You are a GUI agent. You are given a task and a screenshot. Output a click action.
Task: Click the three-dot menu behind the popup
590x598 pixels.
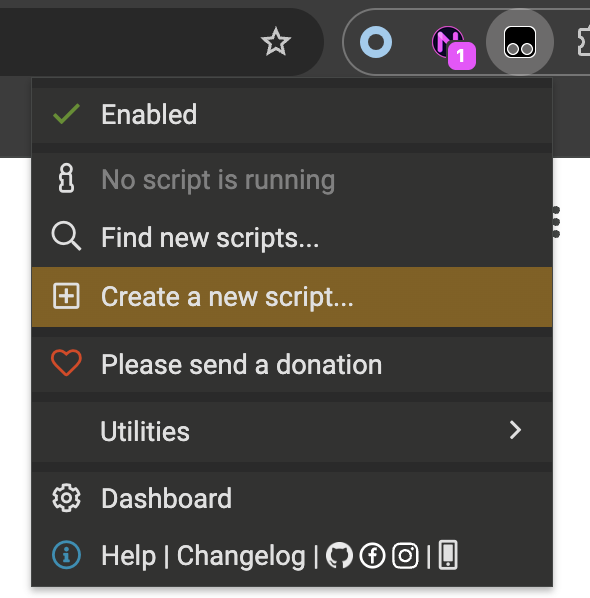pyautogui.click(x=556, y=222)
